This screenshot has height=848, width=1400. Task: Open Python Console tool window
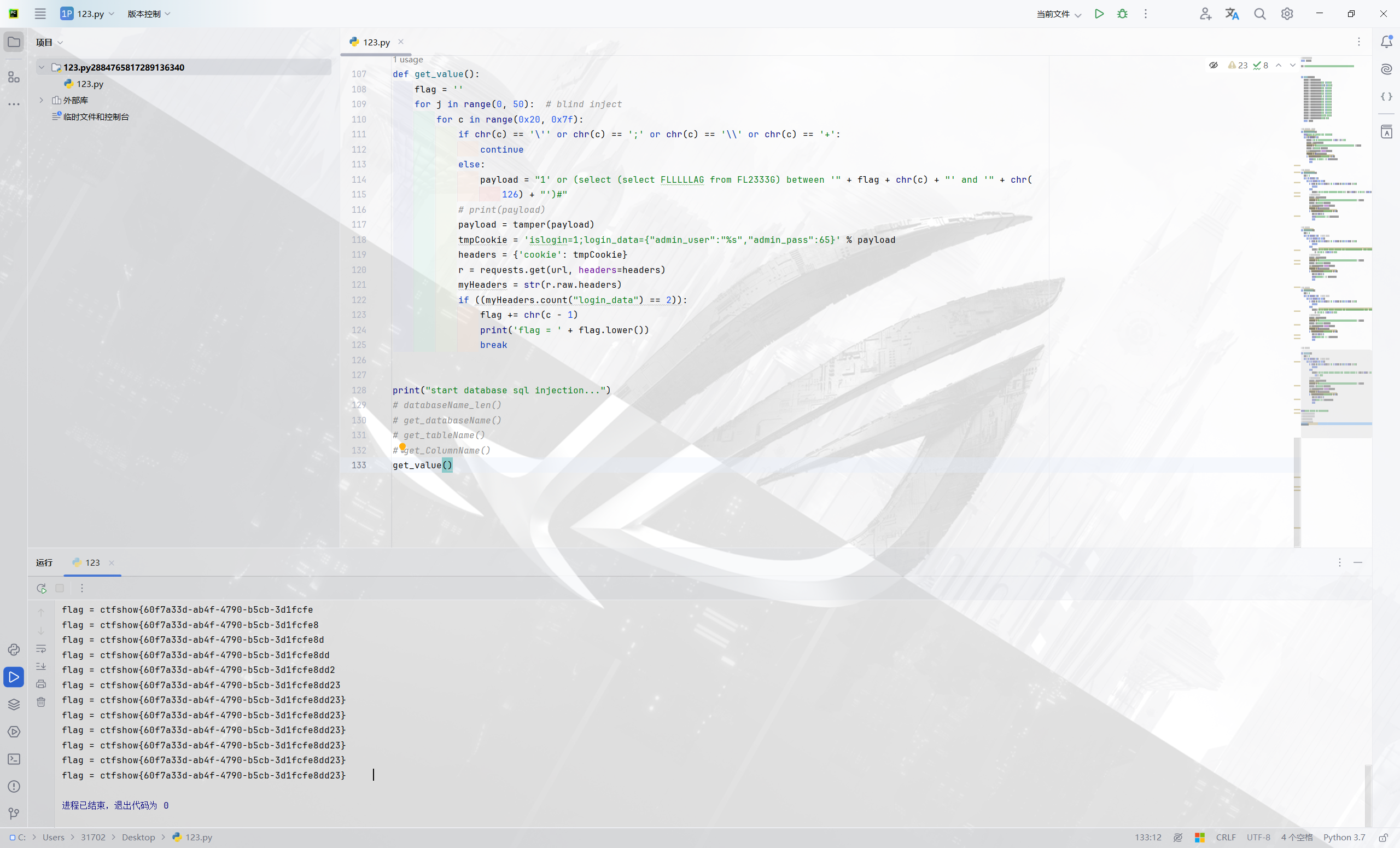(14, 649)
